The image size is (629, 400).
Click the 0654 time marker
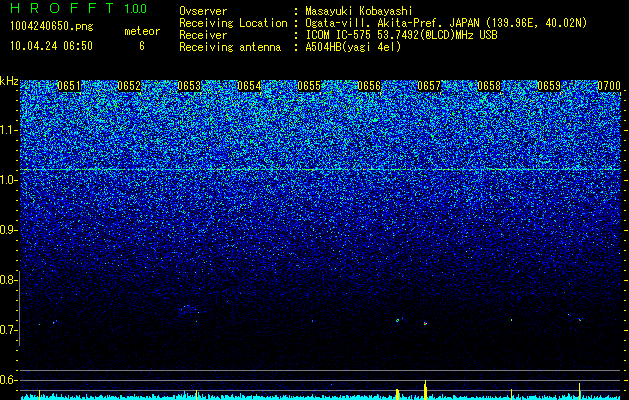click(x=249, y=86)
